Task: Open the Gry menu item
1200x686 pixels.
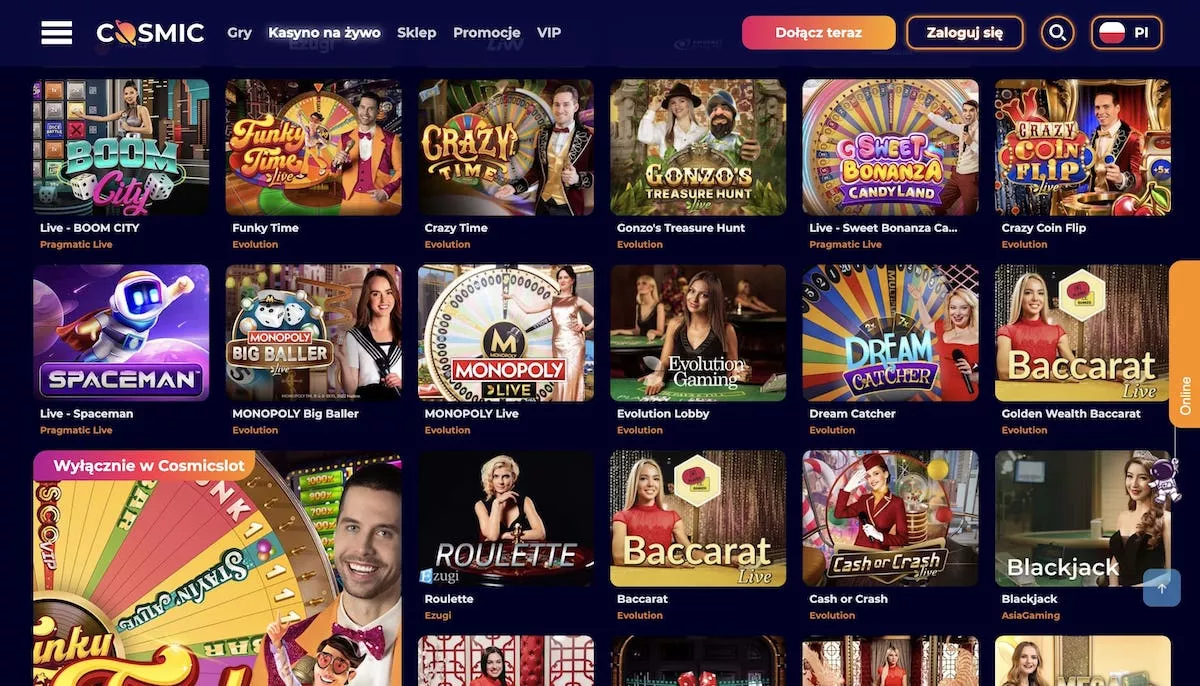Action: (x=240, y=32)
